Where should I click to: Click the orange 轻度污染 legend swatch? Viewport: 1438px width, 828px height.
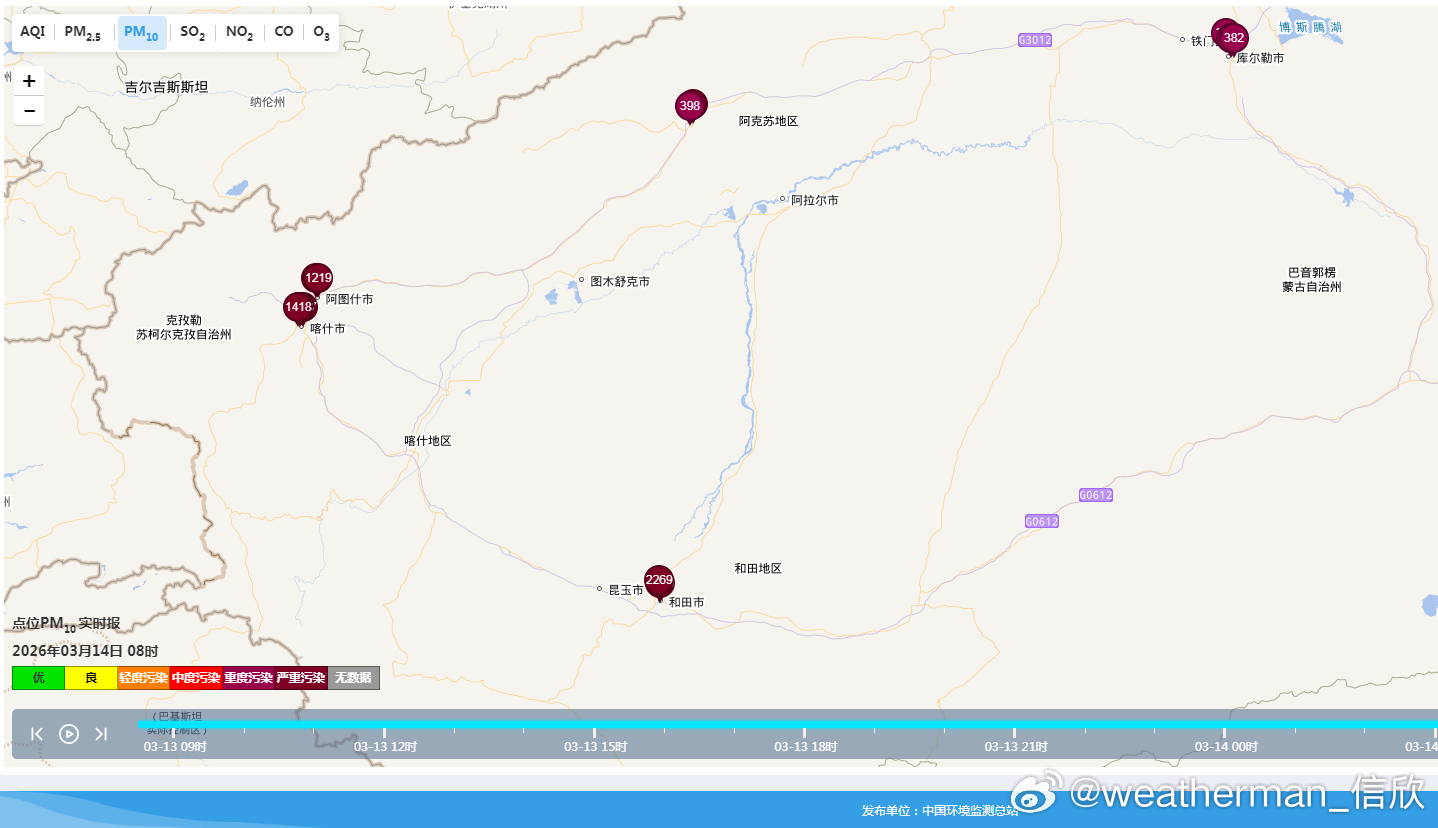click(143, 678)
